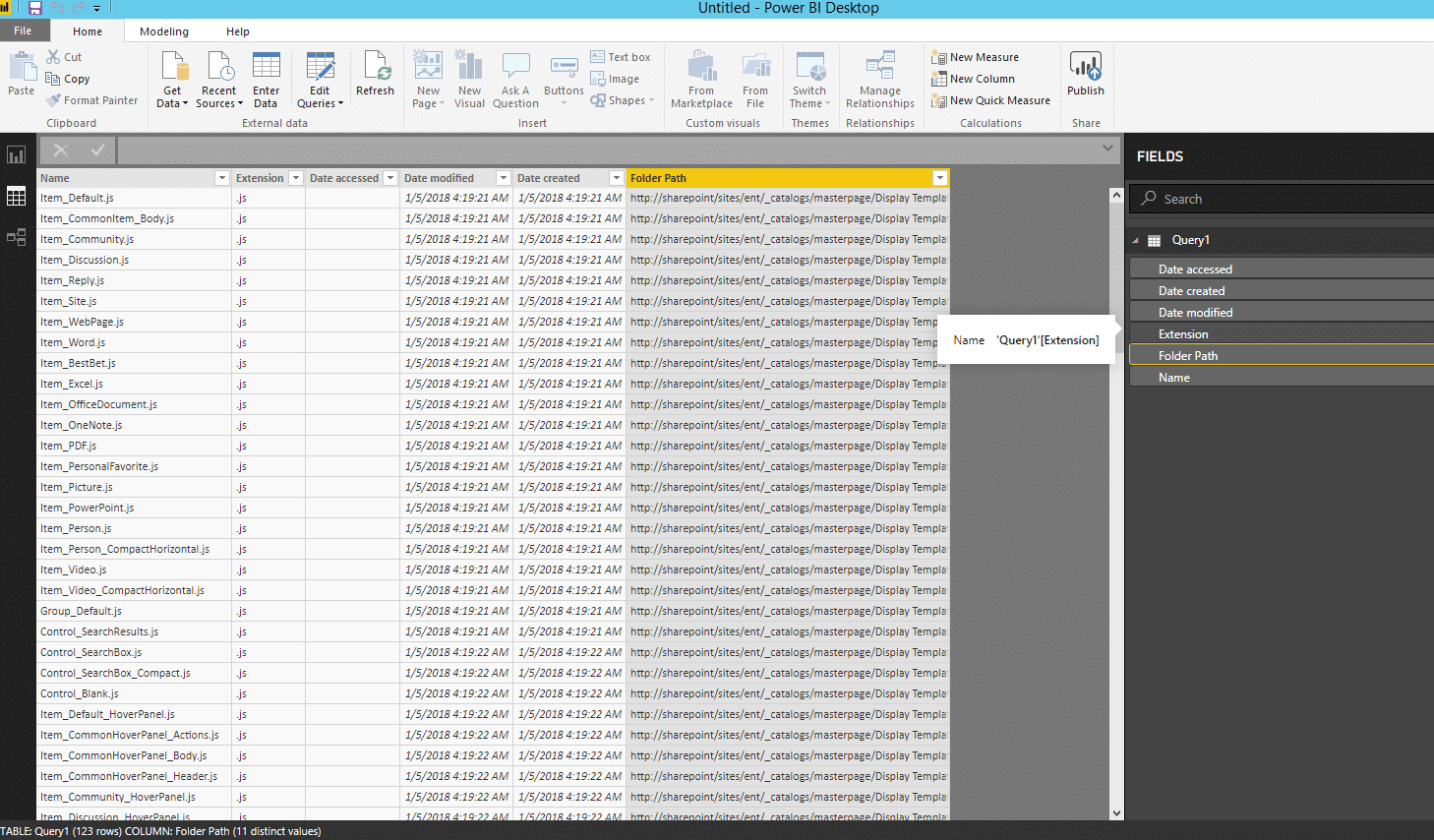Switch to Data view in left sidebar
1434x840 pixels.
coord(17,196)
